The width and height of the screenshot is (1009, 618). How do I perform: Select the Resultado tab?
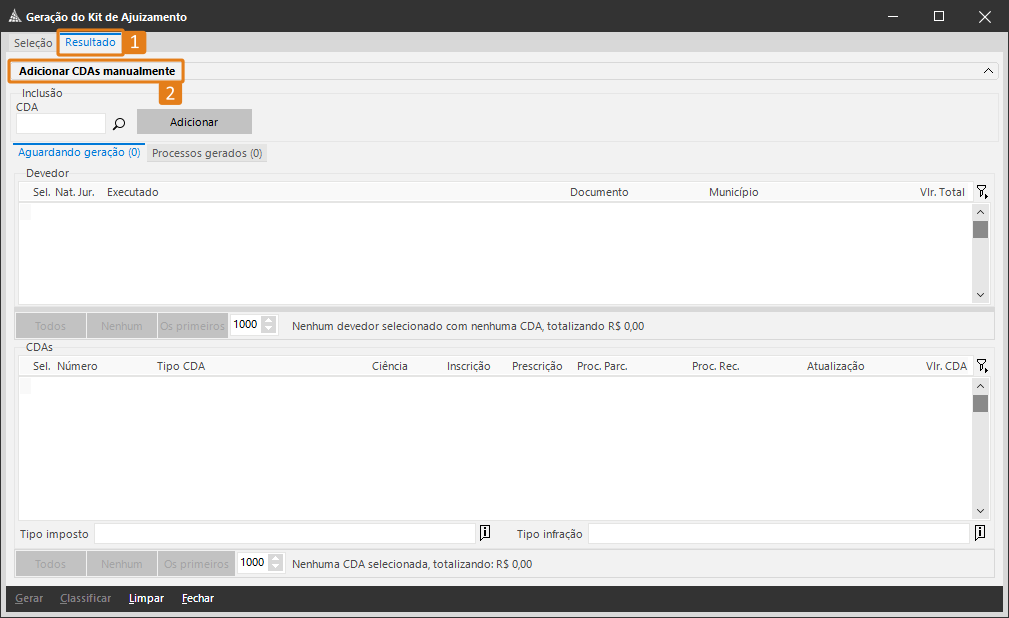pos(90,43)
